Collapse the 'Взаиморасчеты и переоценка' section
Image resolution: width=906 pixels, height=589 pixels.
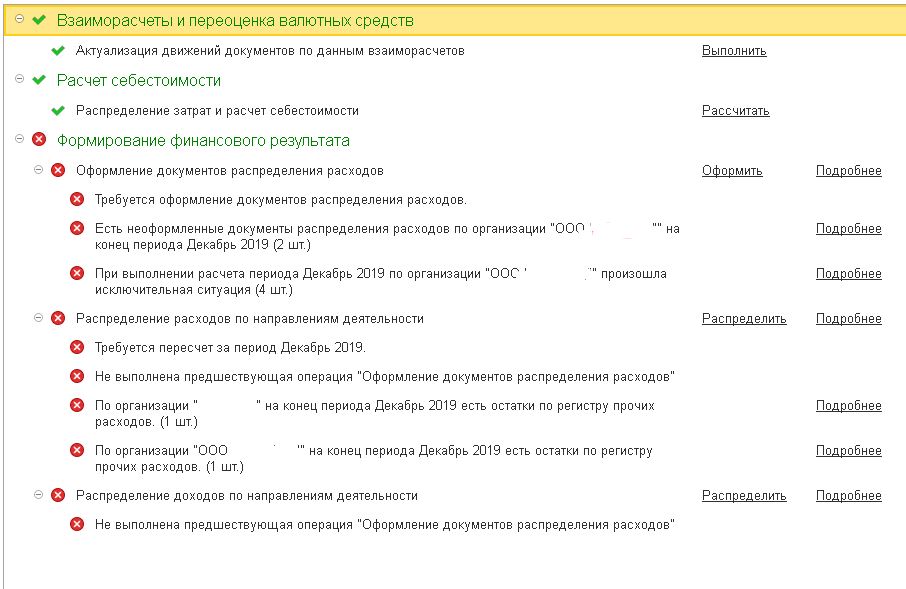pyautogui.click(x=20, y=19)
